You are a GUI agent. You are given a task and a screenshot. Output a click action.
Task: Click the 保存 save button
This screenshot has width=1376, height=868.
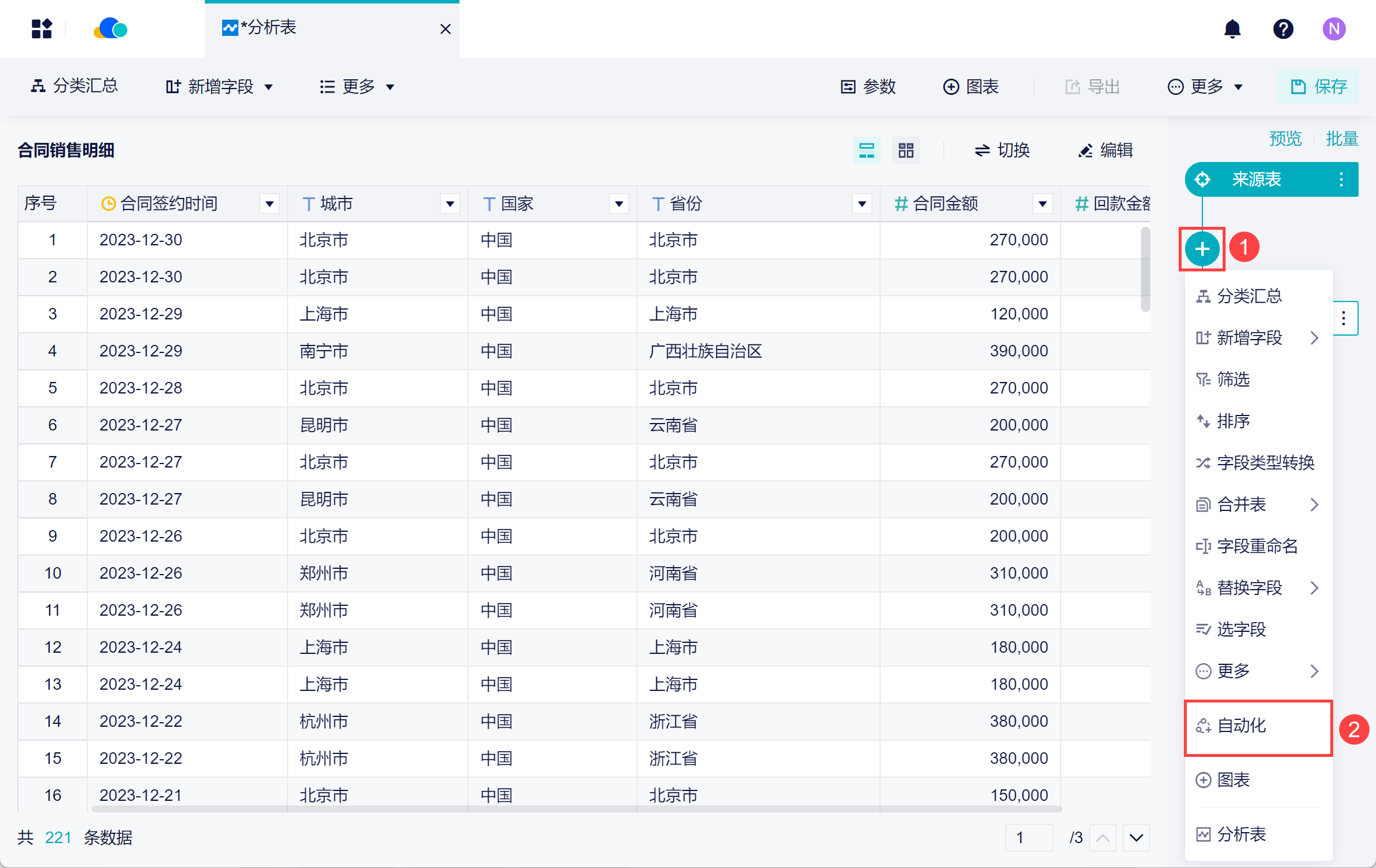coord(1319,87)
